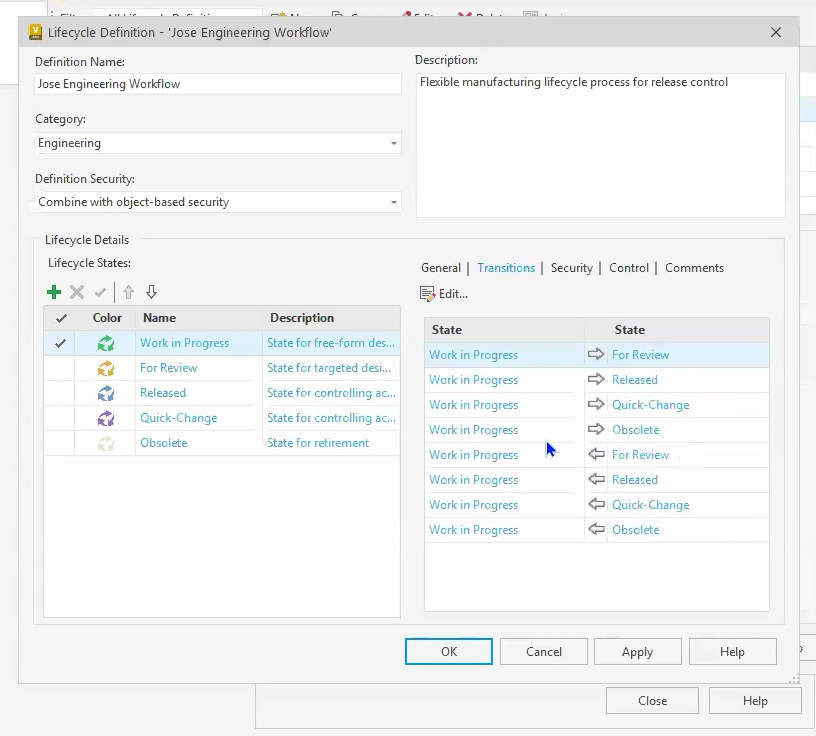Click left arrow icon beside Obsolete transition
This screenshot has height=736, width=816.
click(596, 529)
